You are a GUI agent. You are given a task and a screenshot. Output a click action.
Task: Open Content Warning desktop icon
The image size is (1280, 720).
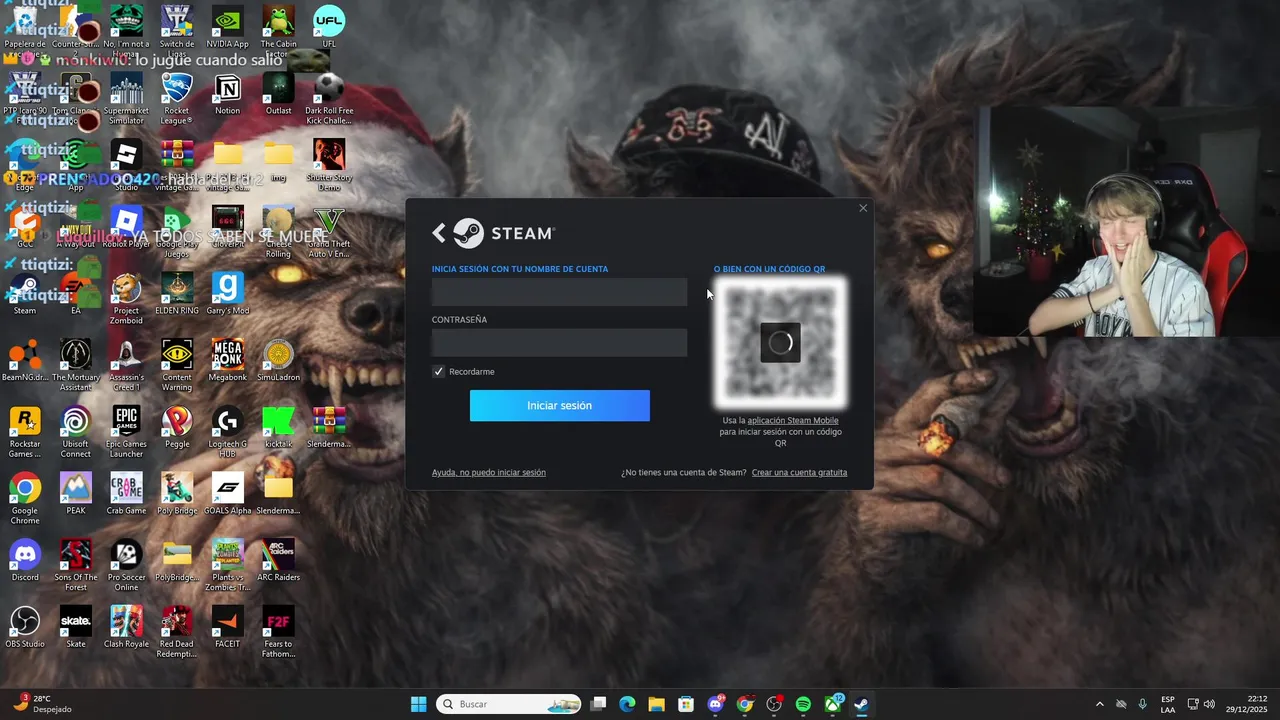click(177, 365)
